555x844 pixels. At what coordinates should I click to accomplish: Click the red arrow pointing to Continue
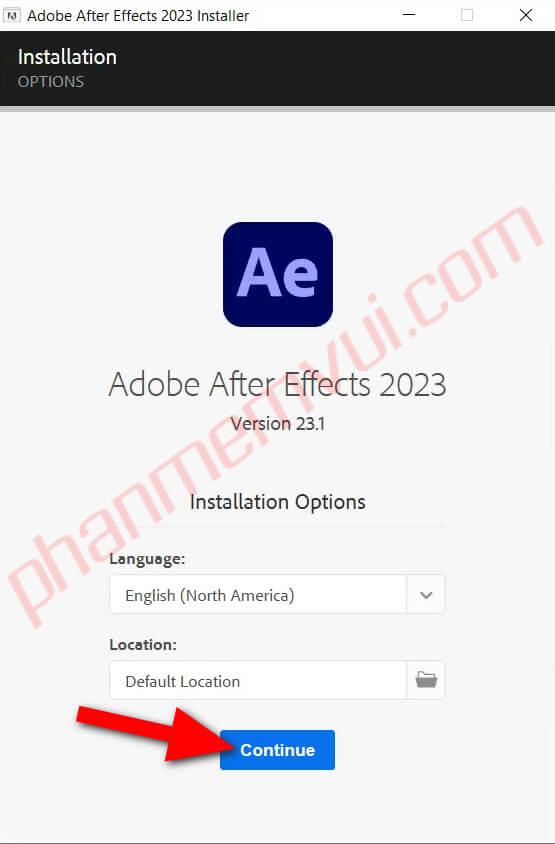158,732
